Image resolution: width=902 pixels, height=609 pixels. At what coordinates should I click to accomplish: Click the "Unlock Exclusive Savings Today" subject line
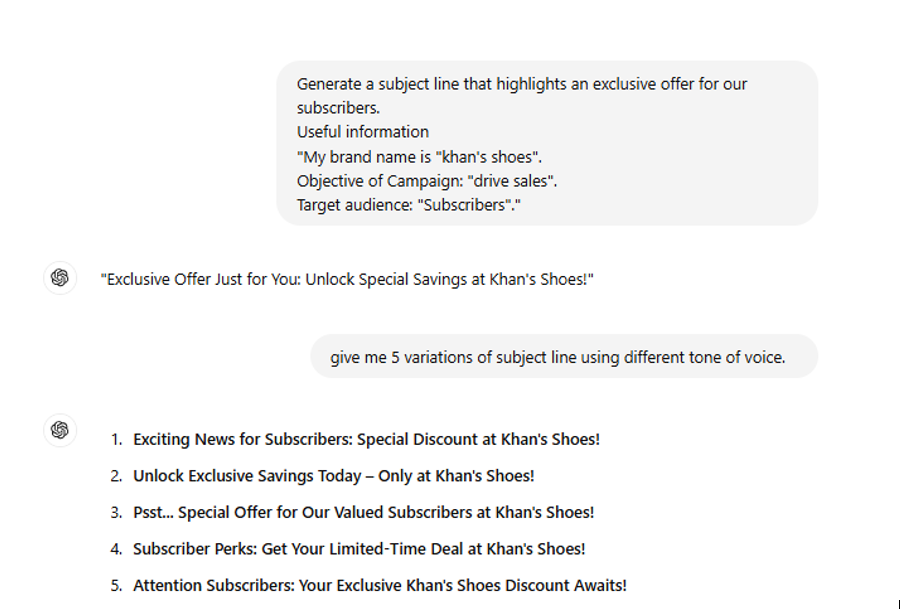(x=334, y=476)
